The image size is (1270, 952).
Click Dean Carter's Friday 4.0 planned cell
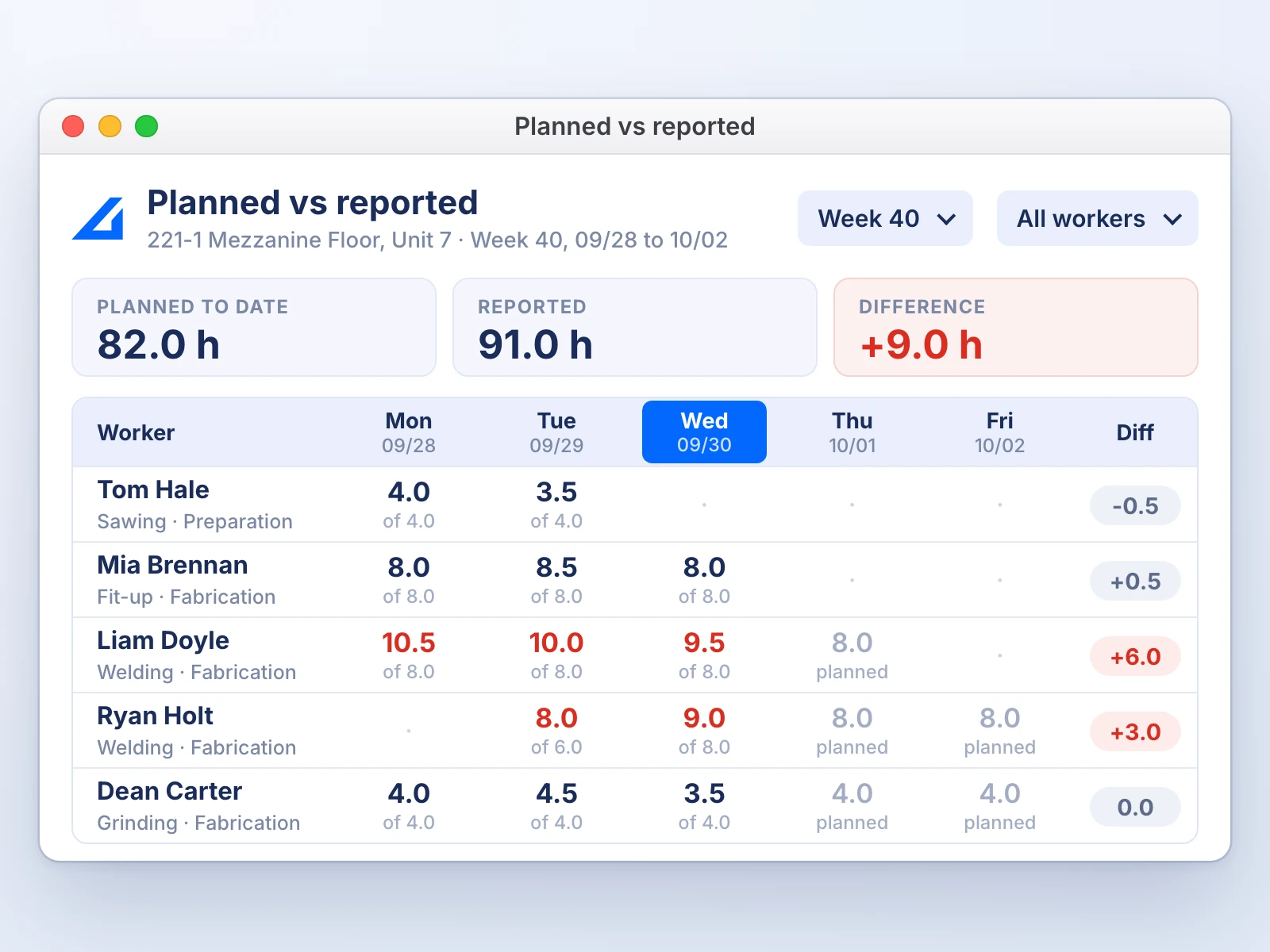[1000, 806]
